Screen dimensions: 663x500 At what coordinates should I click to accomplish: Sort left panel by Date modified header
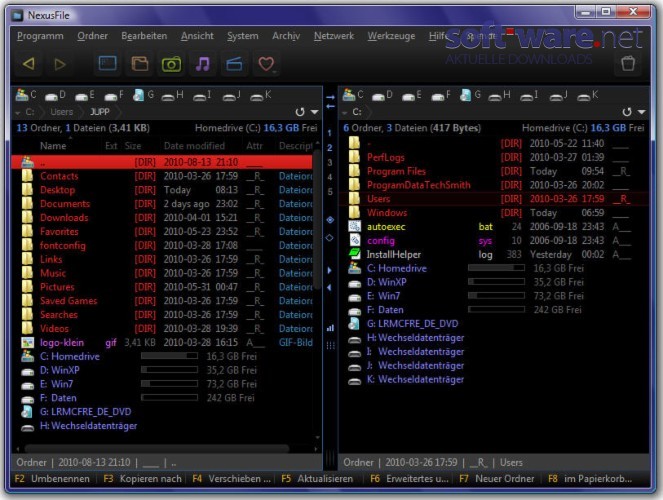click(194, 146)
